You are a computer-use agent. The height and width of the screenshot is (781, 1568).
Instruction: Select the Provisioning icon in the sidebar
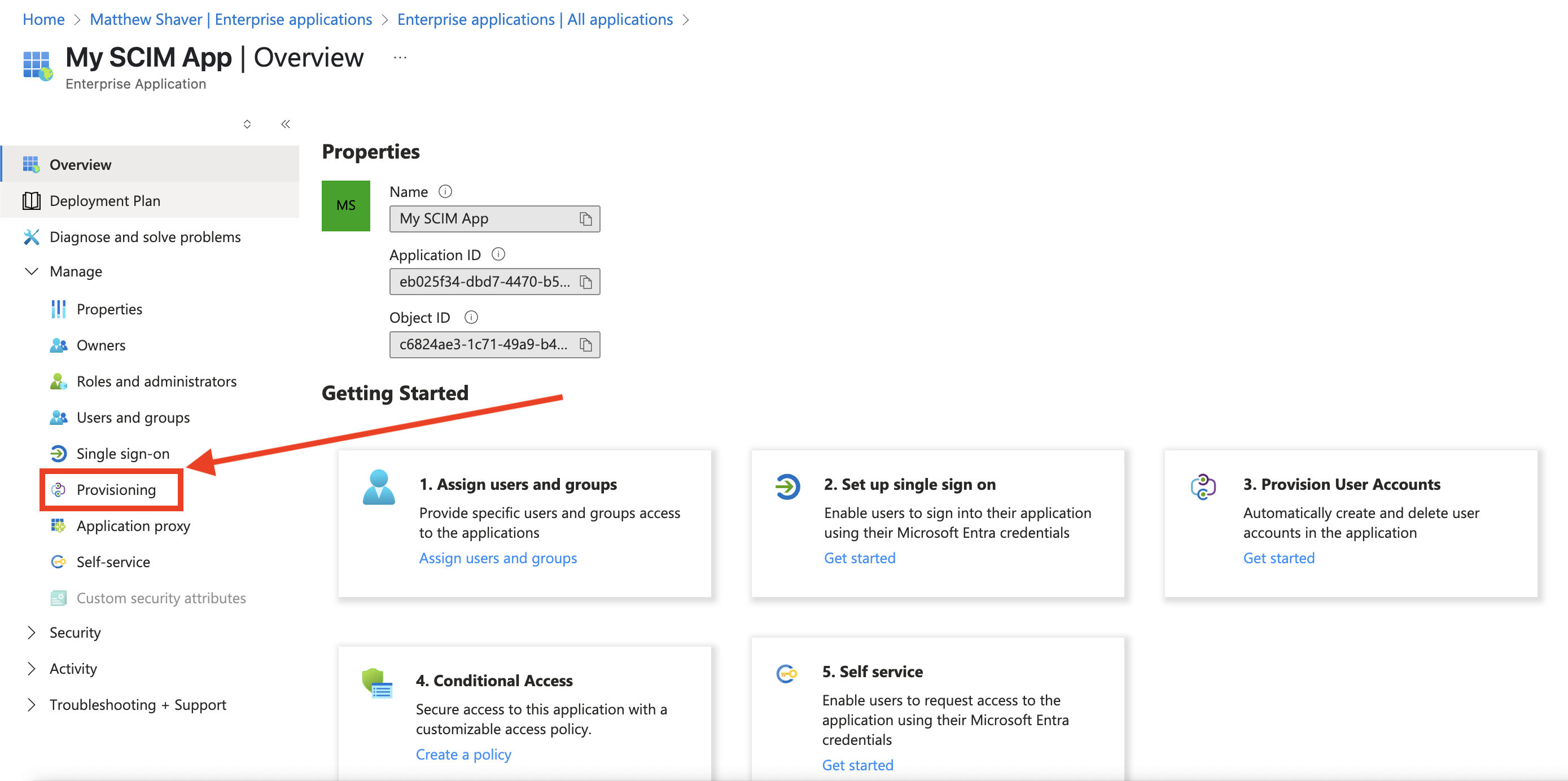coord(59,489)
